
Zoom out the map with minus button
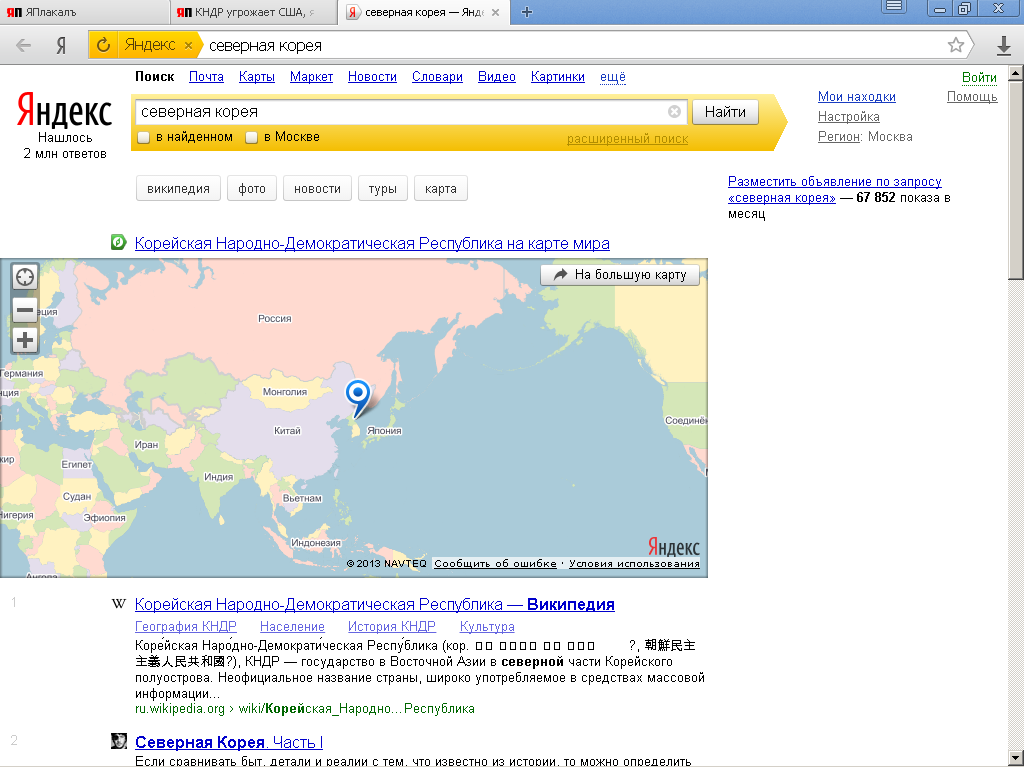point(25,309)
